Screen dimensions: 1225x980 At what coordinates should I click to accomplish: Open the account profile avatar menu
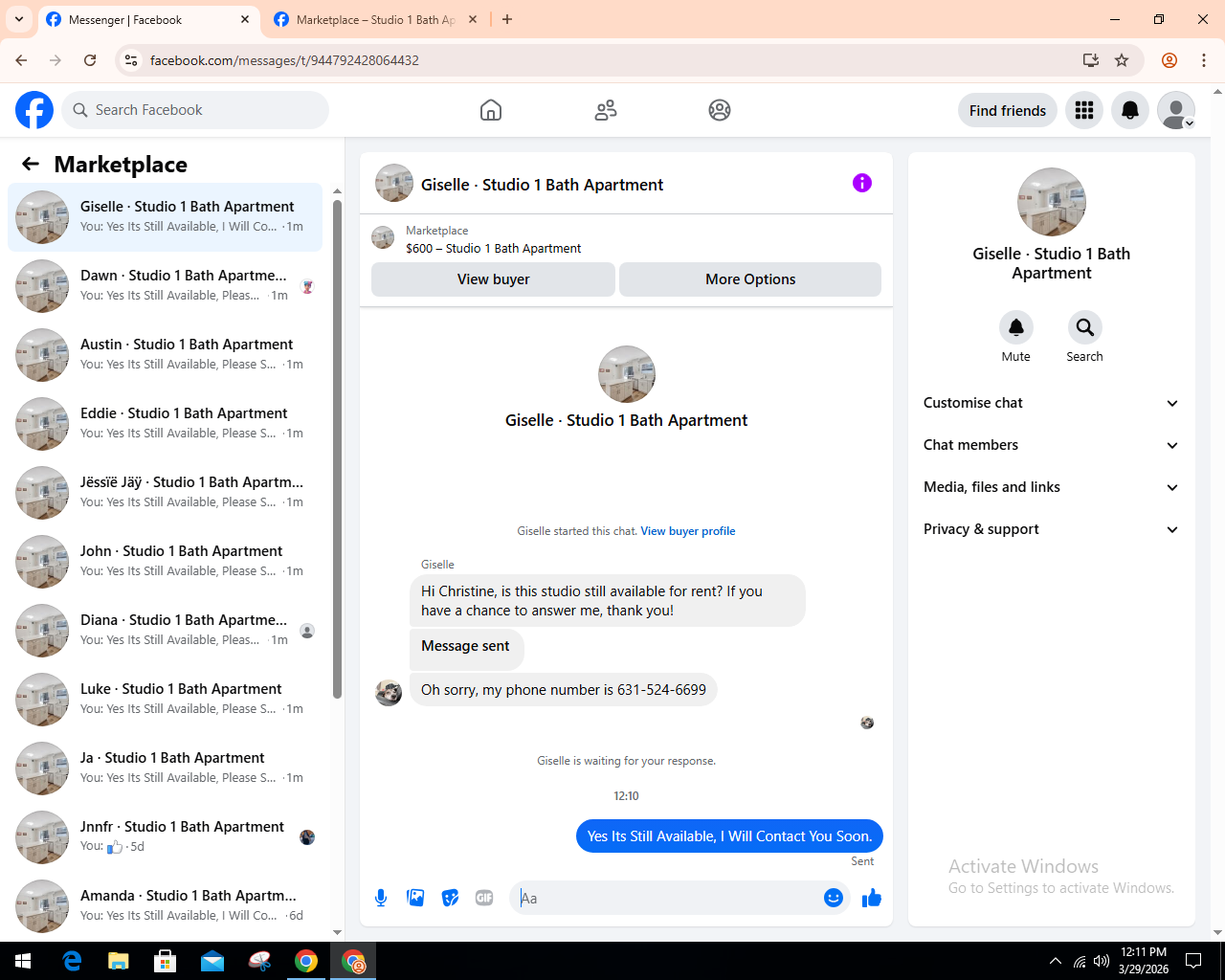[1176, 110]
